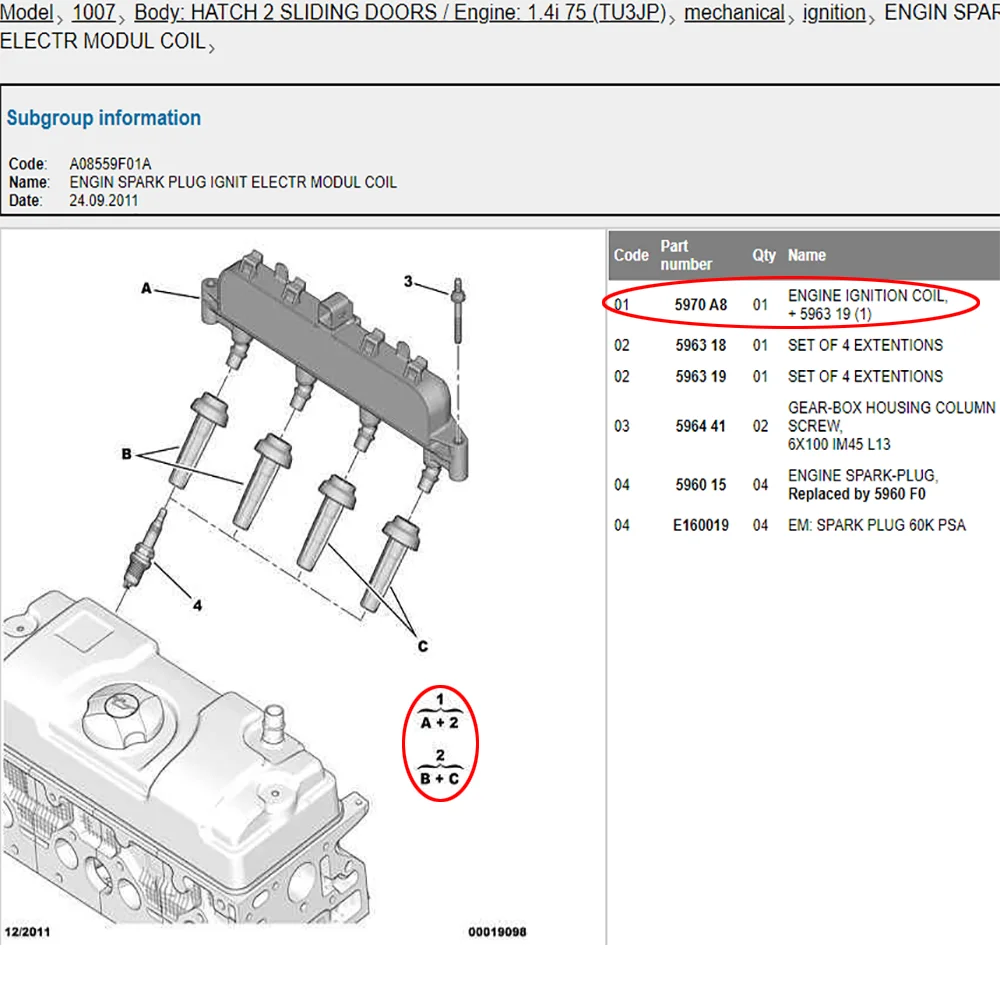This screenshot has height=1000, width=1000.
Task: Click callout label A on the diagram
Action: [x=147, y=288]
